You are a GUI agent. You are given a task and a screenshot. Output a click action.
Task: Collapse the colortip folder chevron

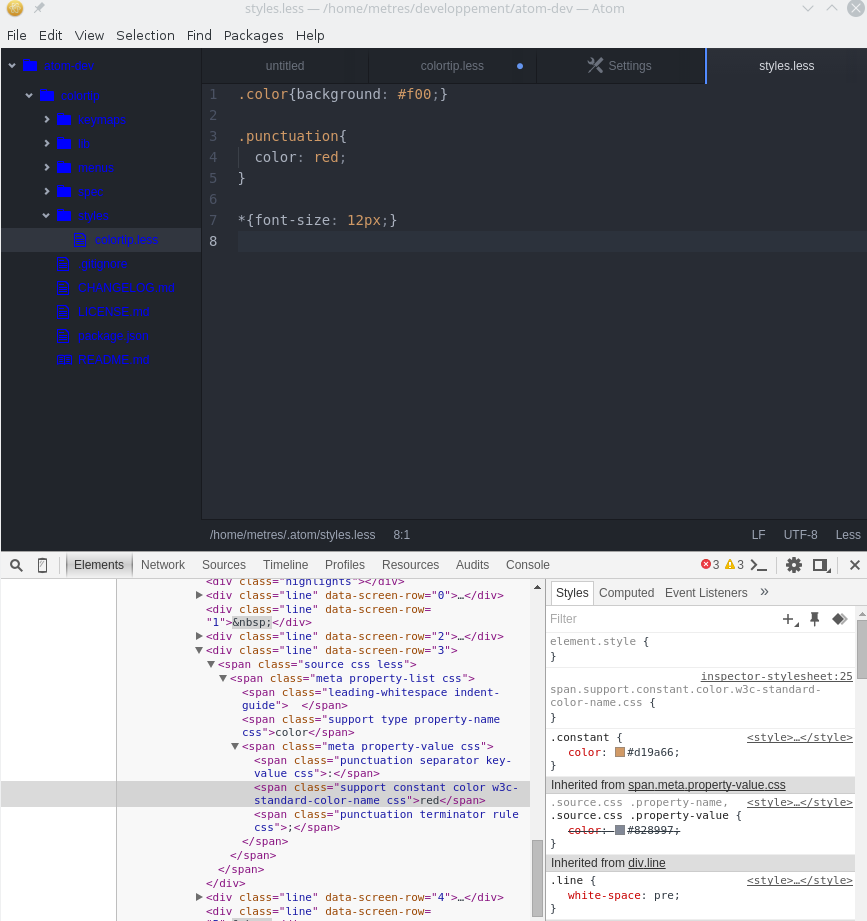point(29,95)
